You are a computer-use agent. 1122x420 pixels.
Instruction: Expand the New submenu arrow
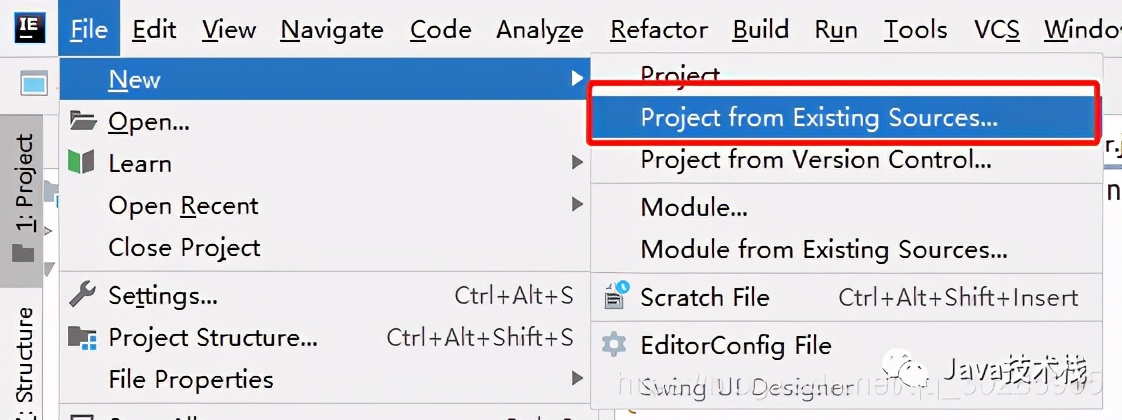(x=576, y=79)
